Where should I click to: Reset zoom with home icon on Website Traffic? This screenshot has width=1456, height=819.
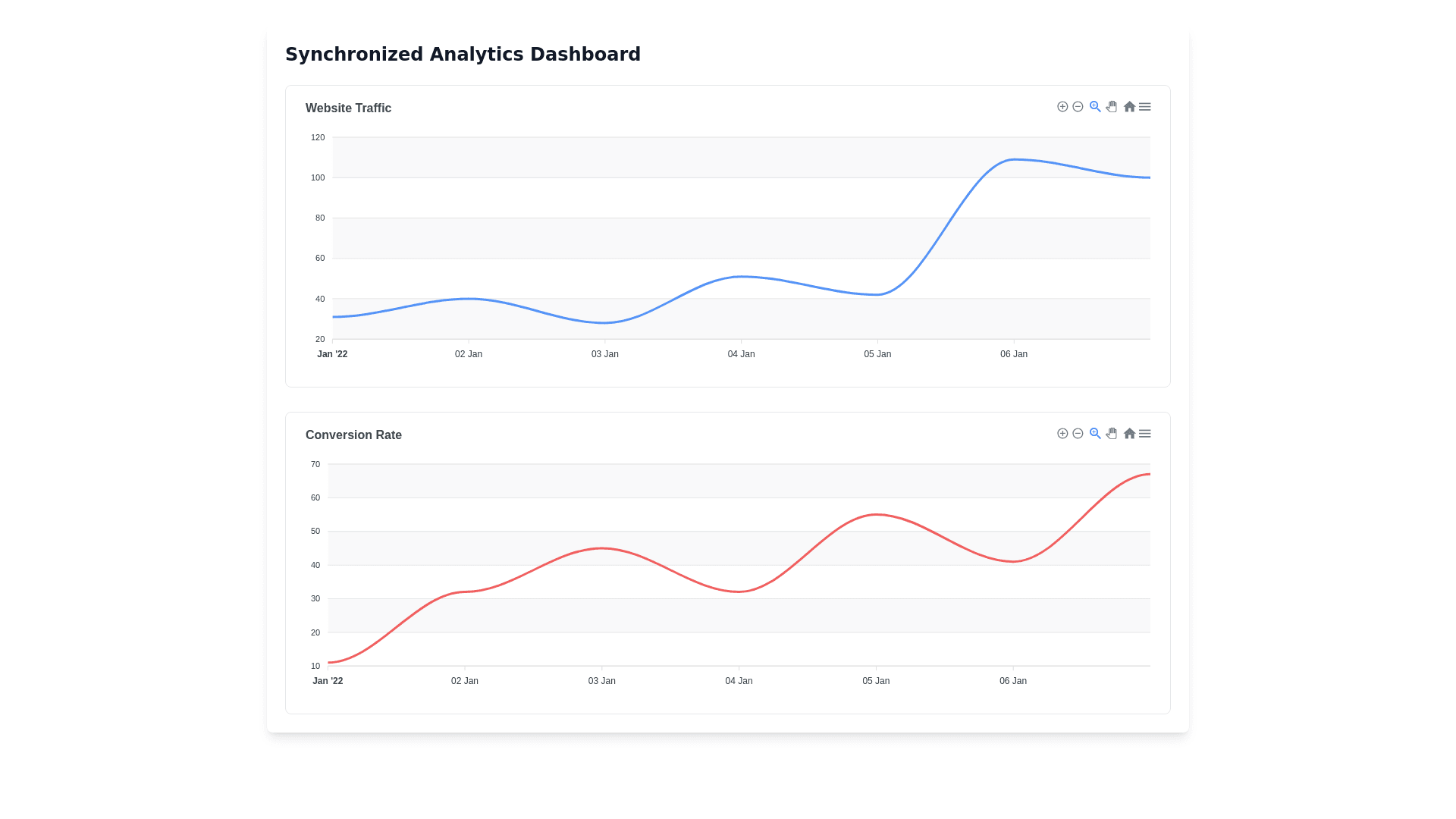coord(1129,107)
